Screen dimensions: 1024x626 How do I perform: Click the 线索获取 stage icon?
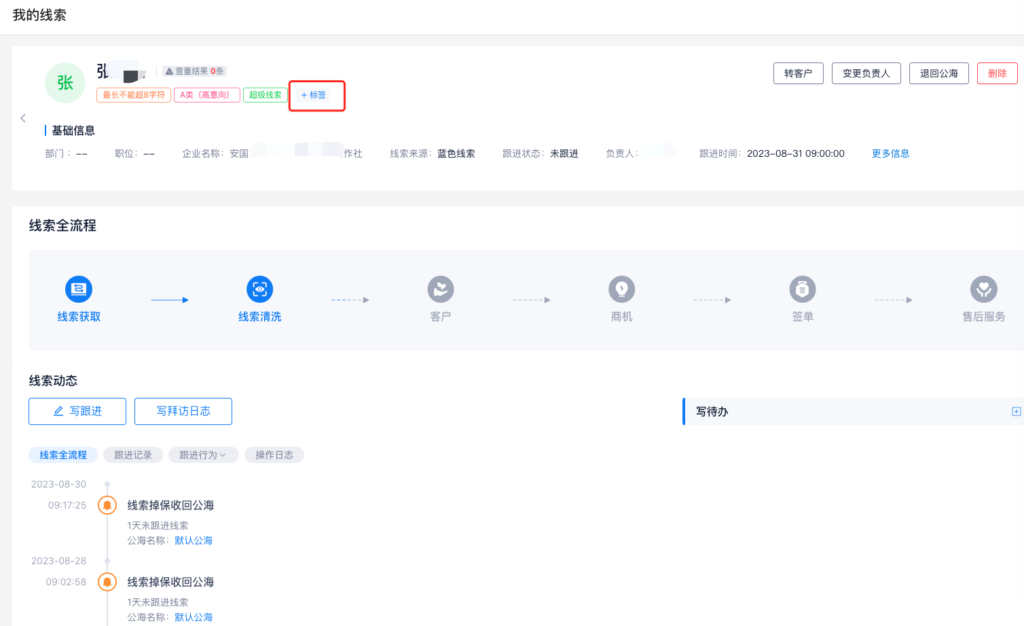79,290
